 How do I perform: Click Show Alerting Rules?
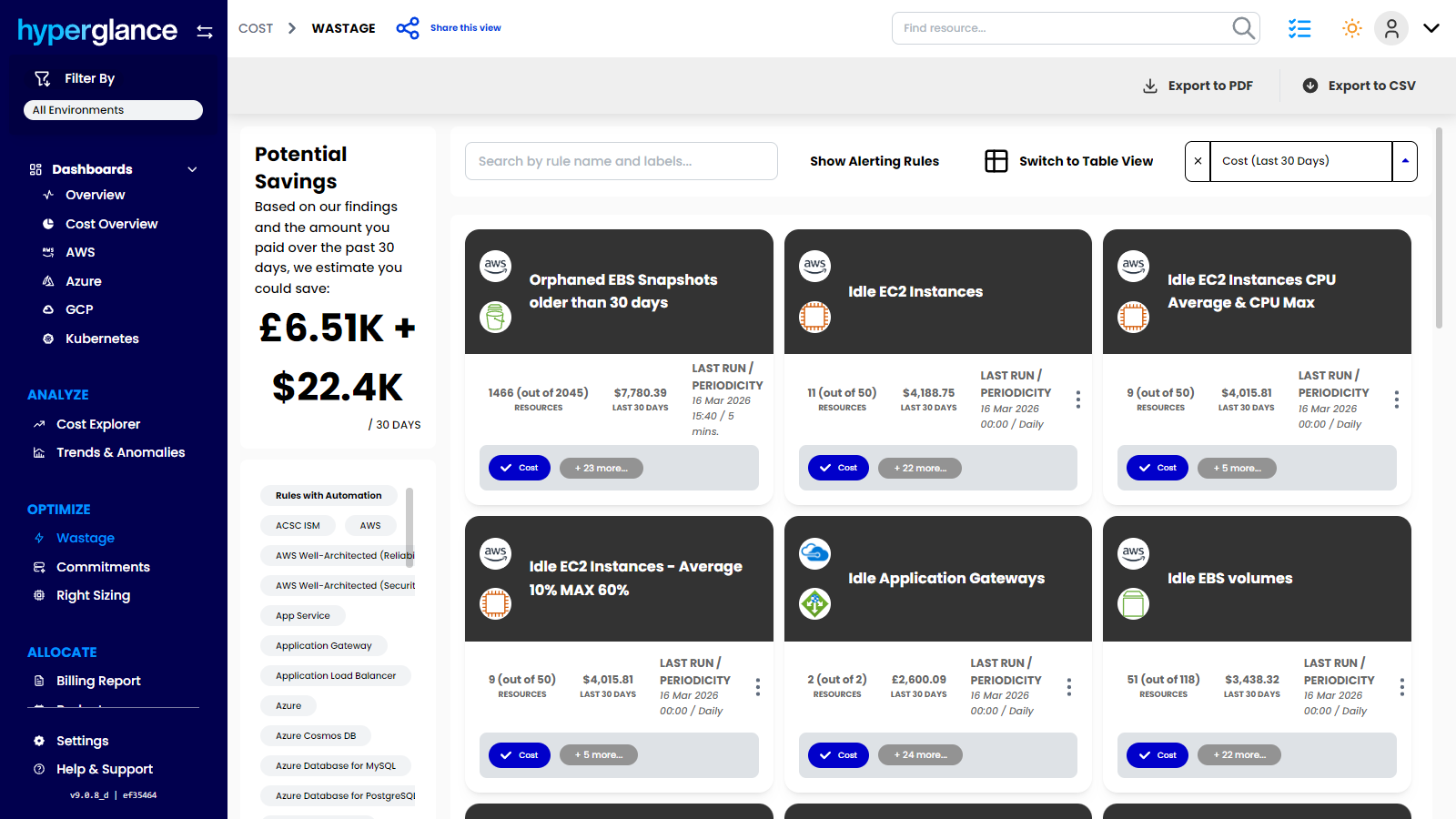pyautogui.click(x=875, y=161)
